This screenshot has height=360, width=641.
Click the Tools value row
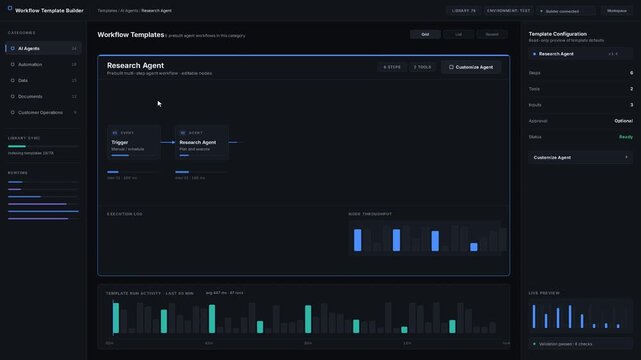(580, 89)
